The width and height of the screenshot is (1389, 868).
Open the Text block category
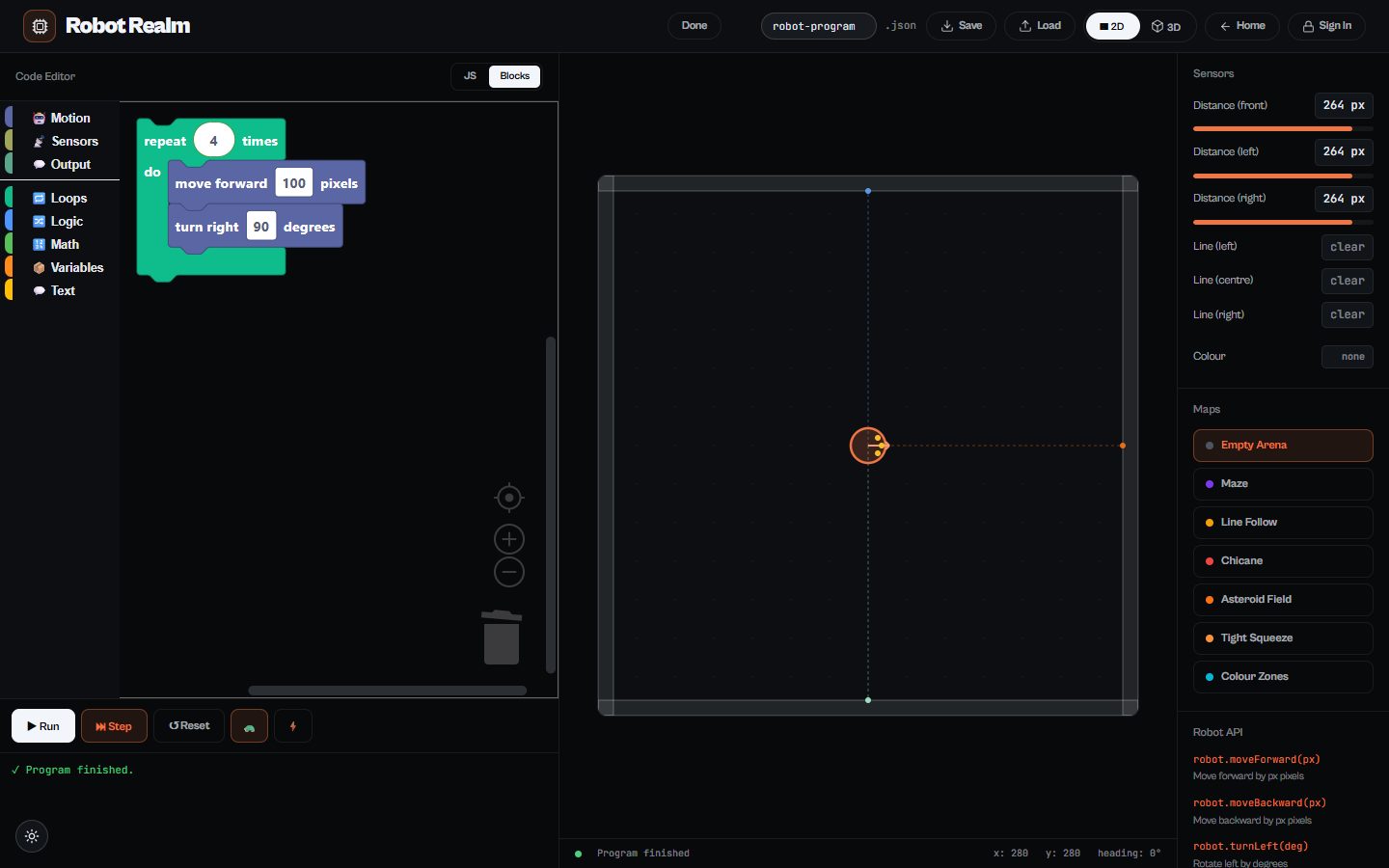click(x=61, y=290)
